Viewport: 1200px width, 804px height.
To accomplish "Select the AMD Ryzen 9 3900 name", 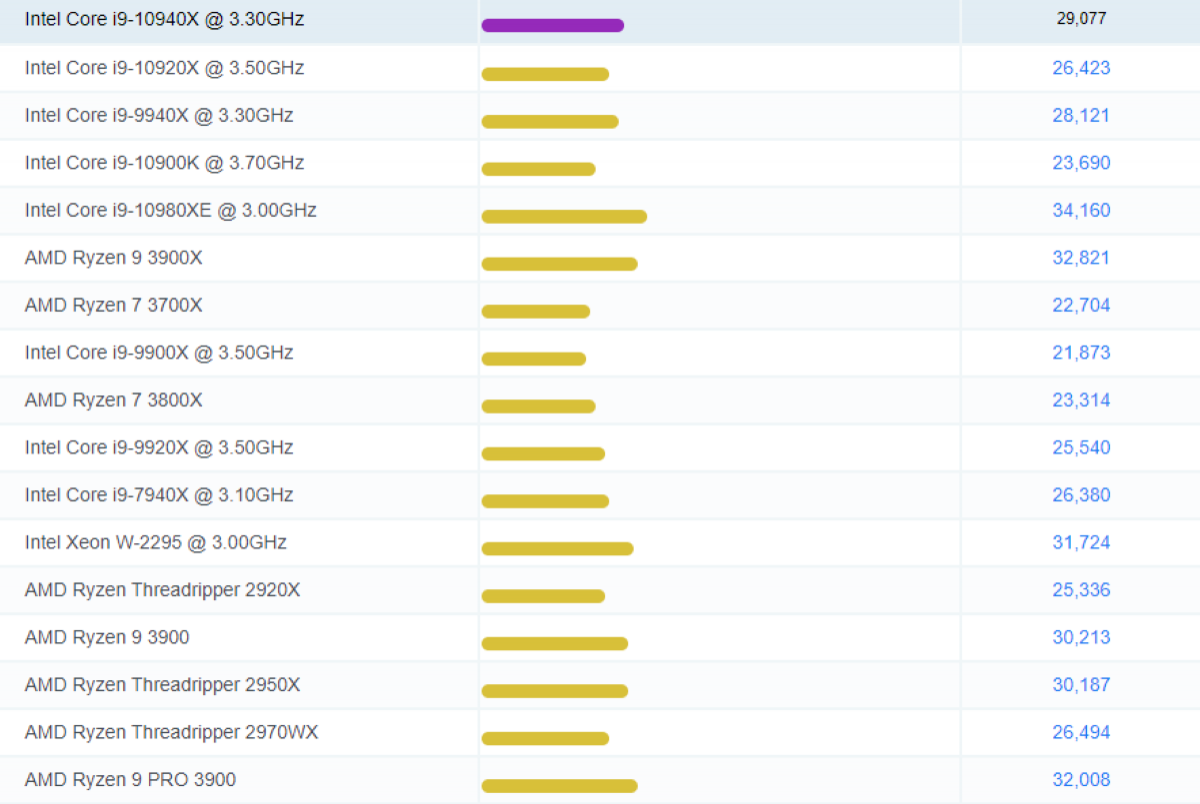I will point(107,637).
